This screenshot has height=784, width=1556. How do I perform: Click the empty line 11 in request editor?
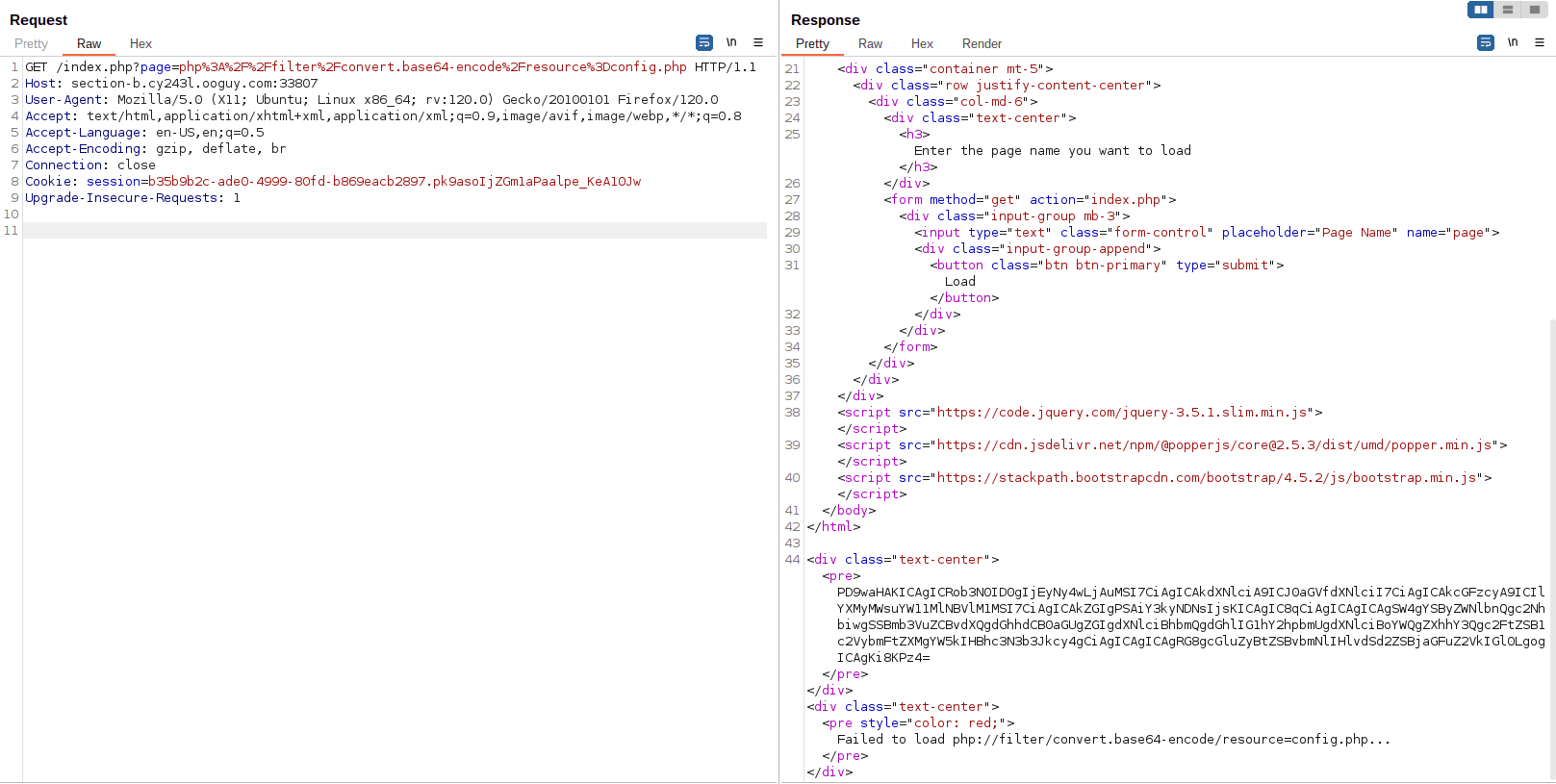click(395, 231)
